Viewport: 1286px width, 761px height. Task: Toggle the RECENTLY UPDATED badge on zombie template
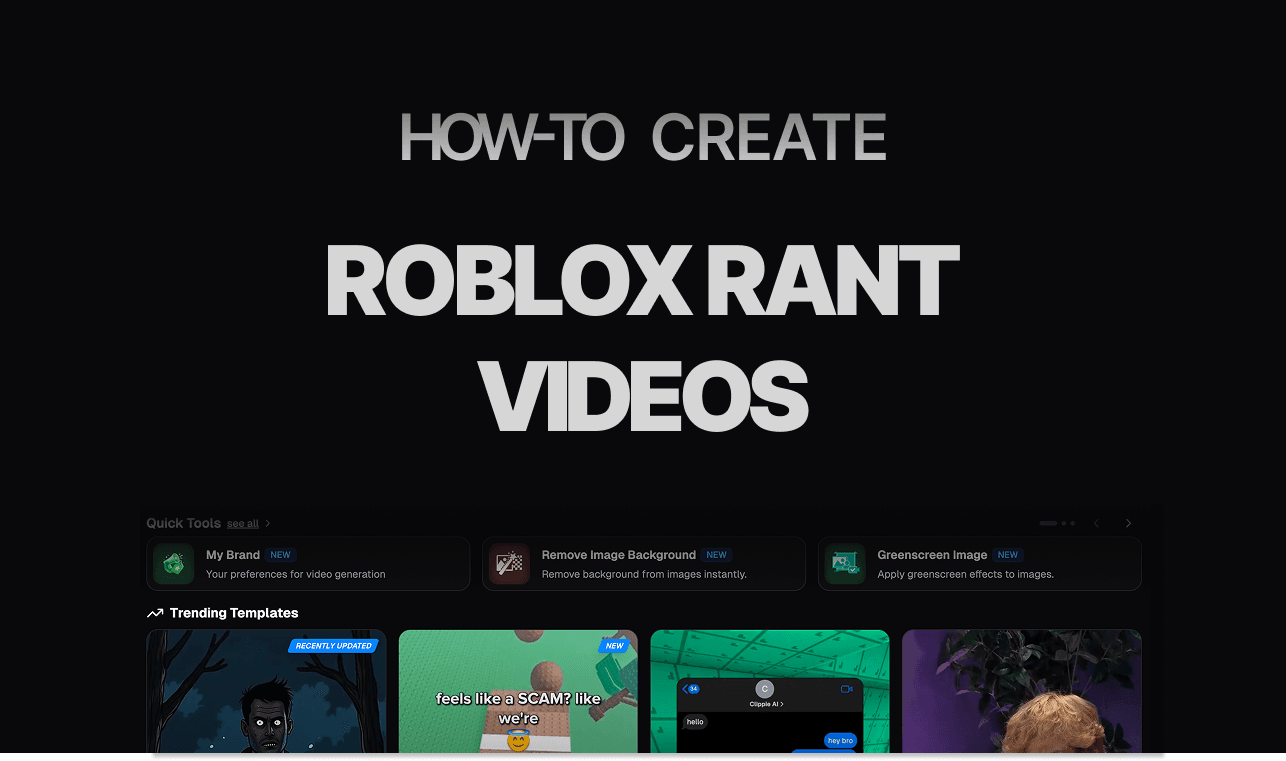(x=333, y=646)
